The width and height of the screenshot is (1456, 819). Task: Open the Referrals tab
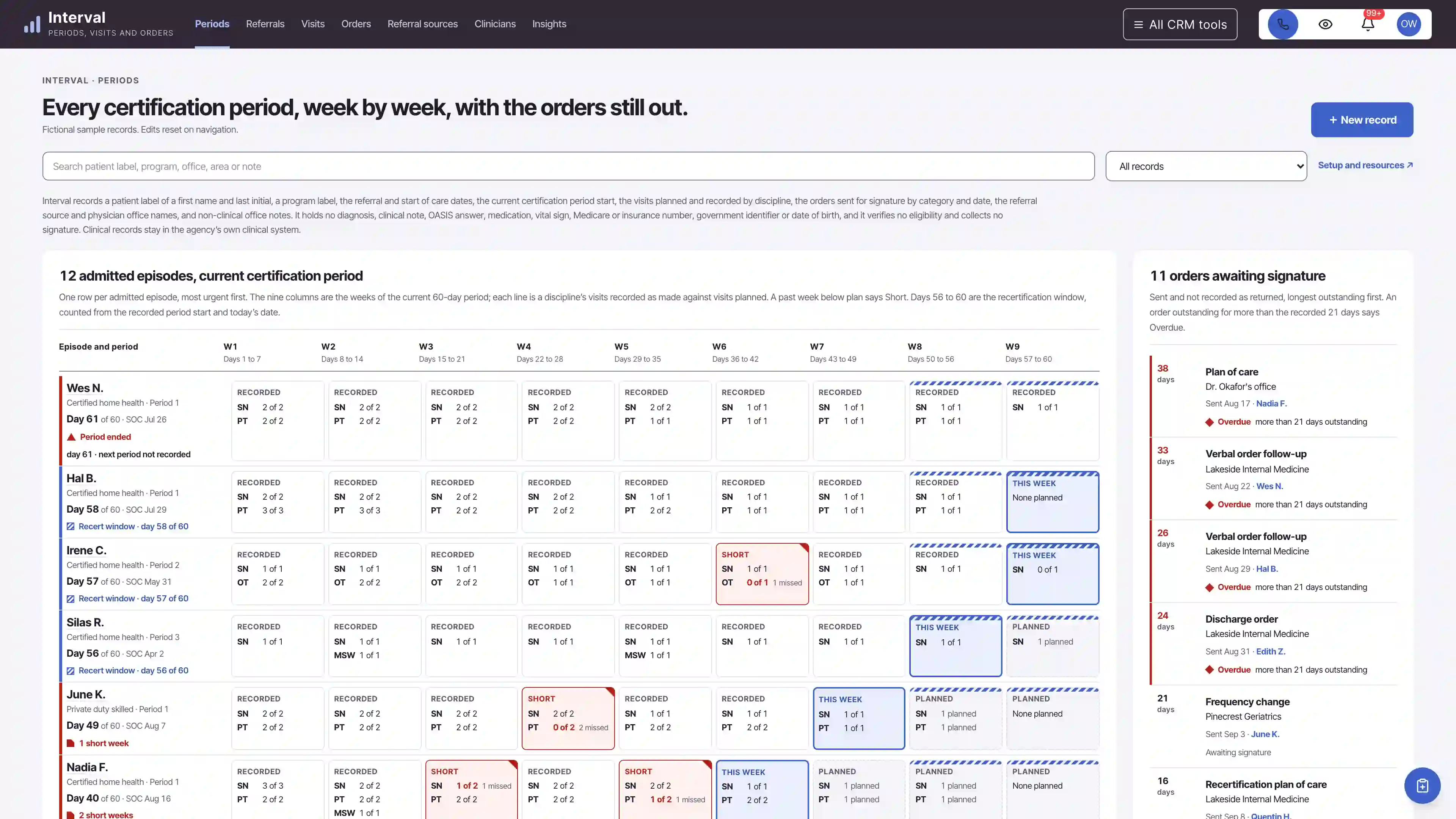pos(265,24)
